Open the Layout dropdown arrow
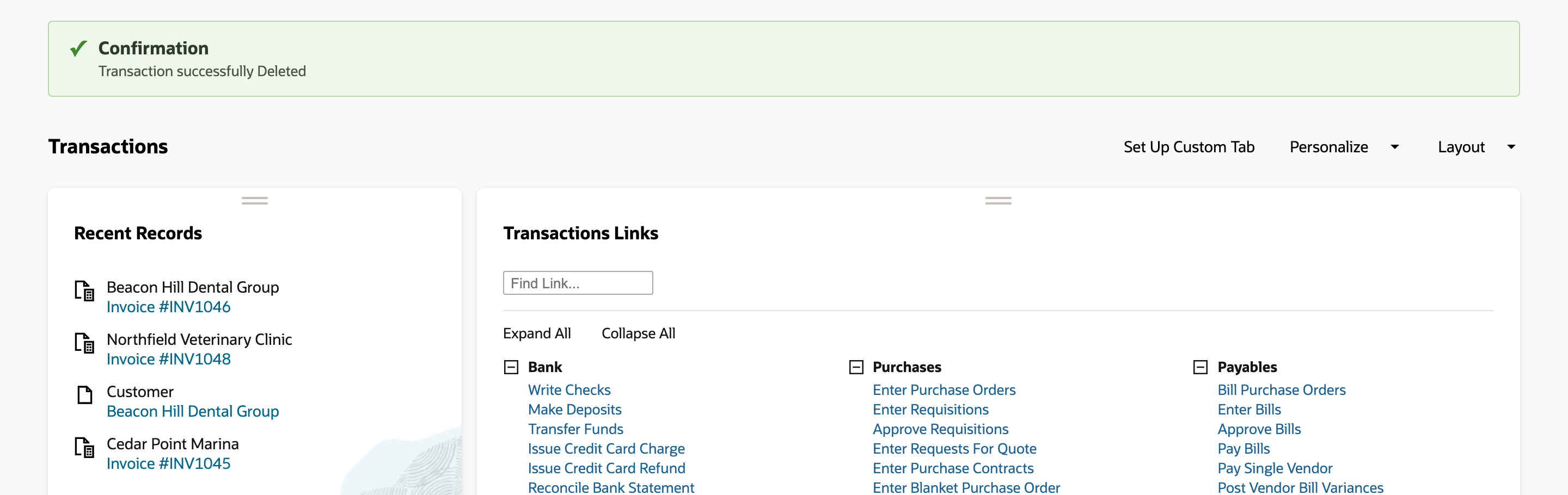Viewport: 1568px width, 495px height. pos(1511,147)
